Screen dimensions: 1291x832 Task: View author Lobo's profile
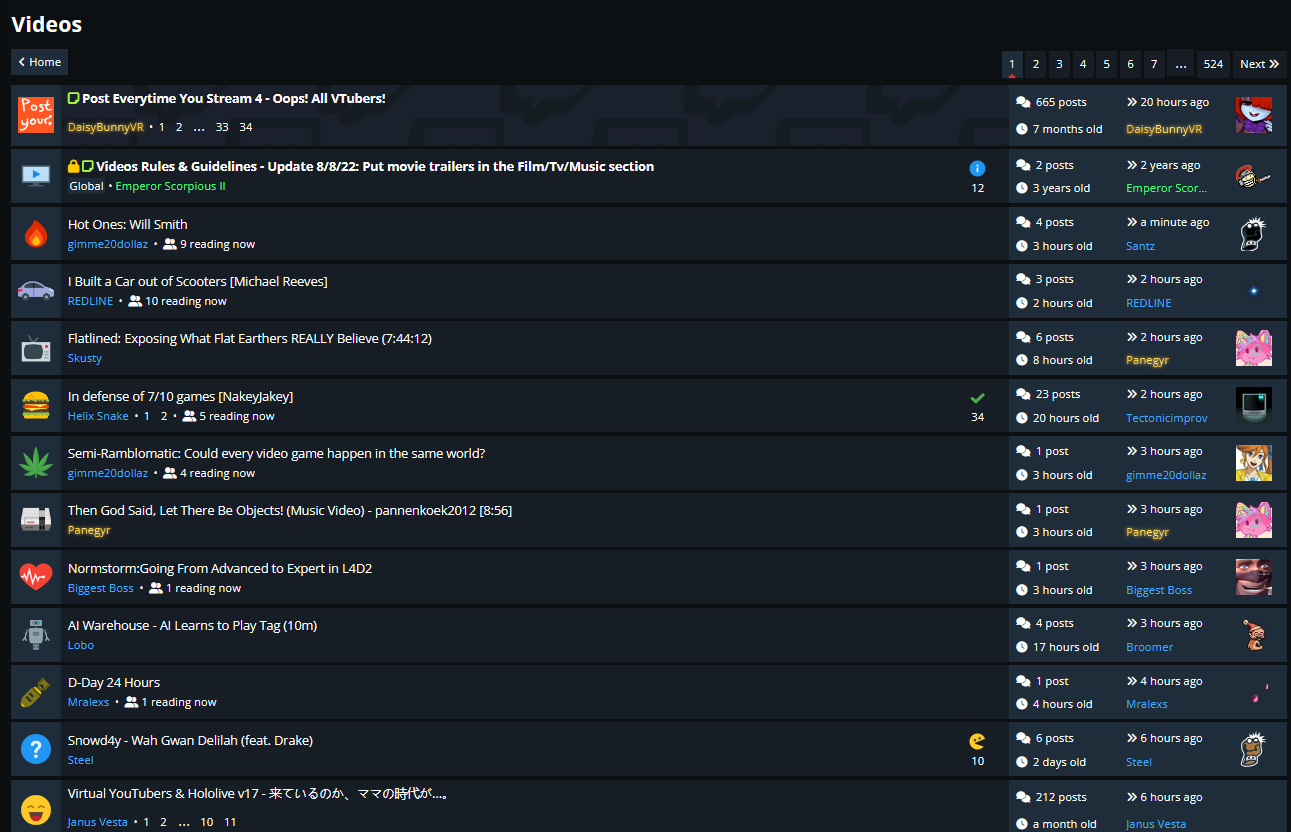[81, 645]
